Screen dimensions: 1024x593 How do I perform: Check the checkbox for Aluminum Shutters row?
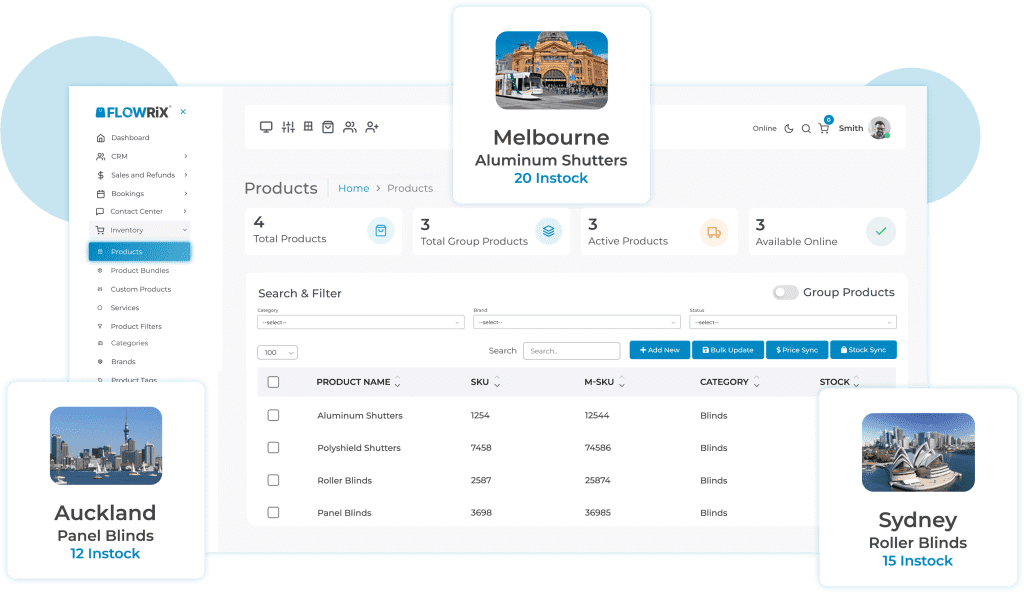click(x=273, y=415)
